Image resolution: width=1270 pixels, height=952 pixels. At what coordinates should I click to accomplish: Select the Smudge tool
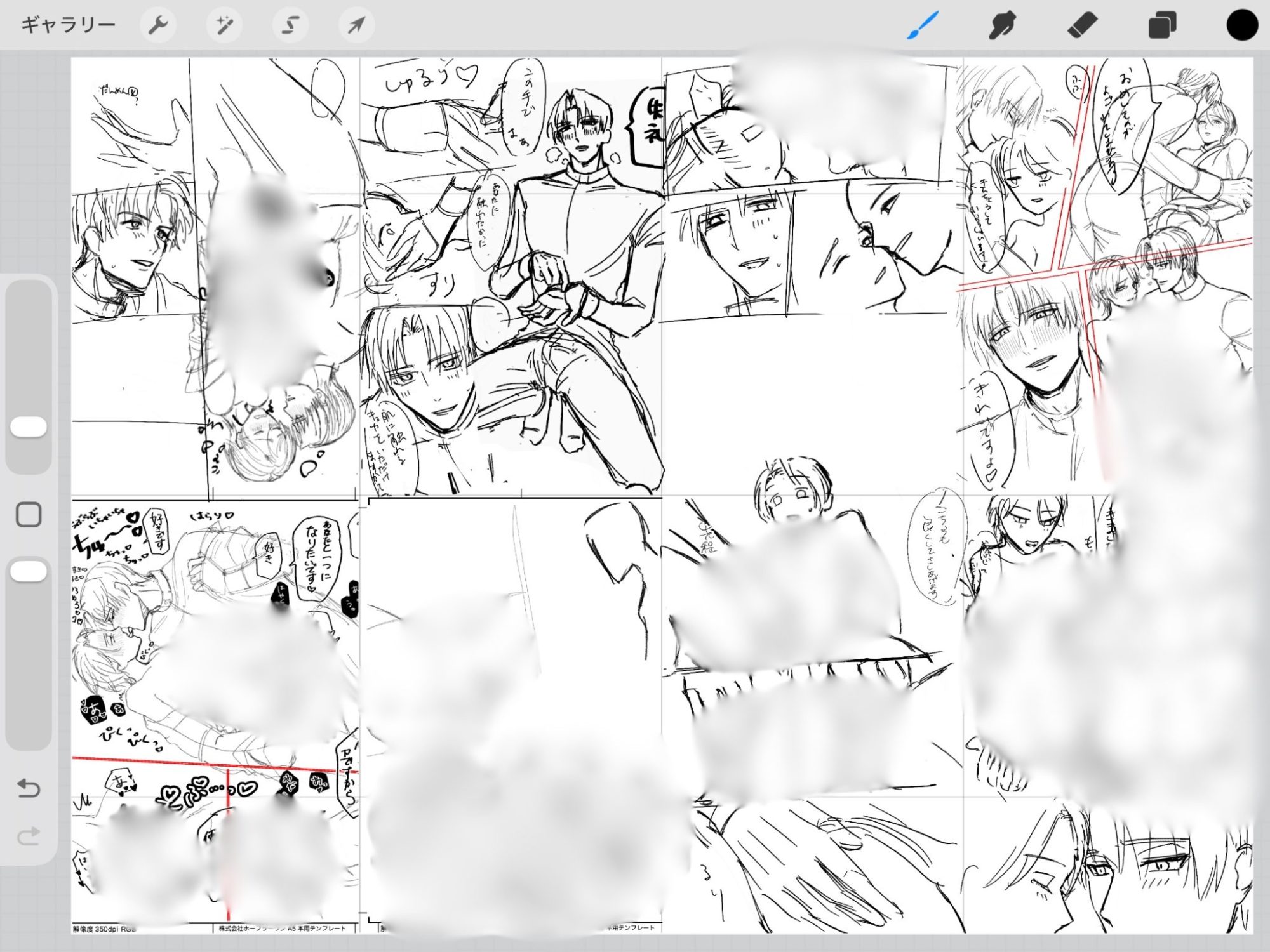coord(1002,26)
